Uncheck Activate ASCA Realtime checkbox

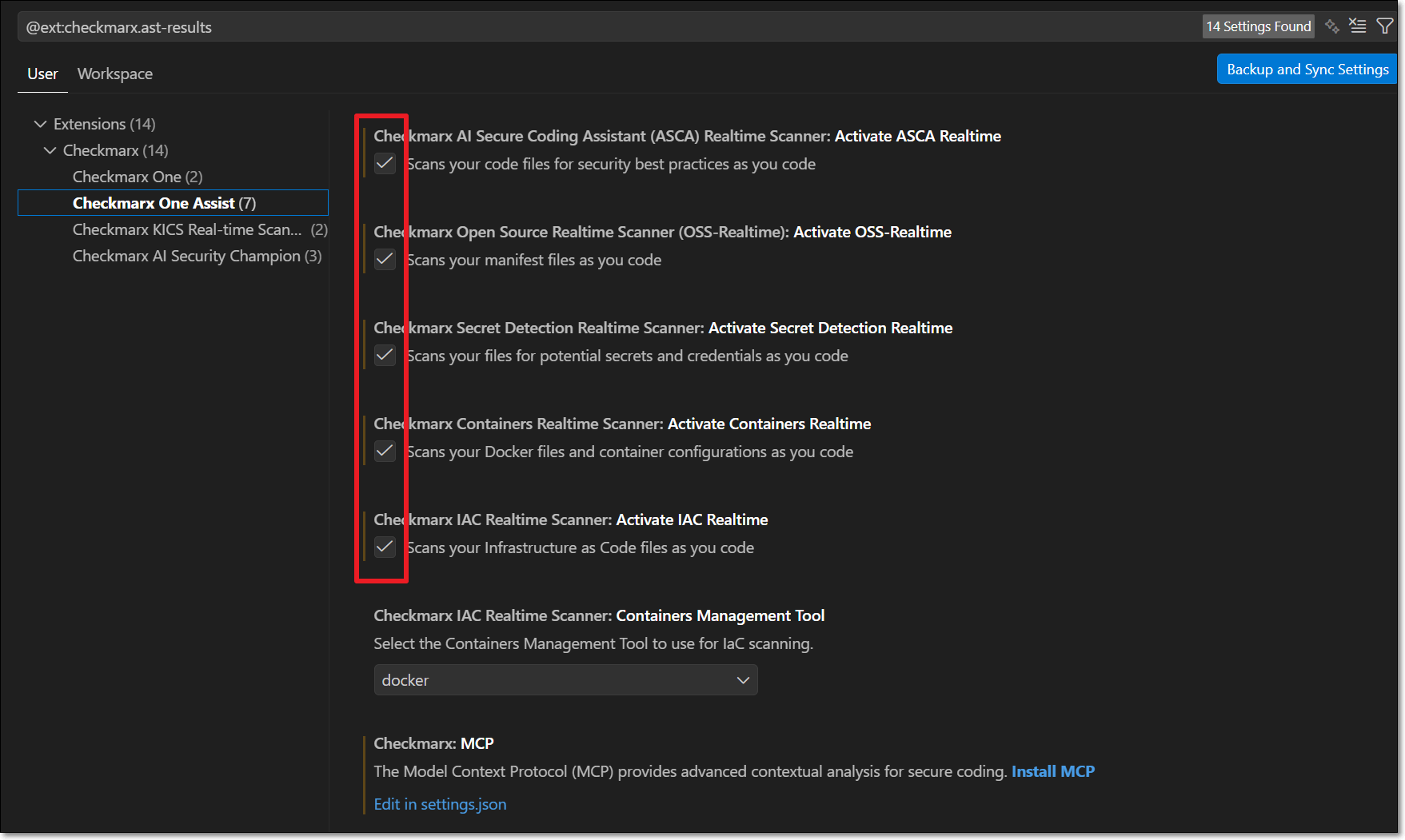pyautogui.click(x=385, y=164)
